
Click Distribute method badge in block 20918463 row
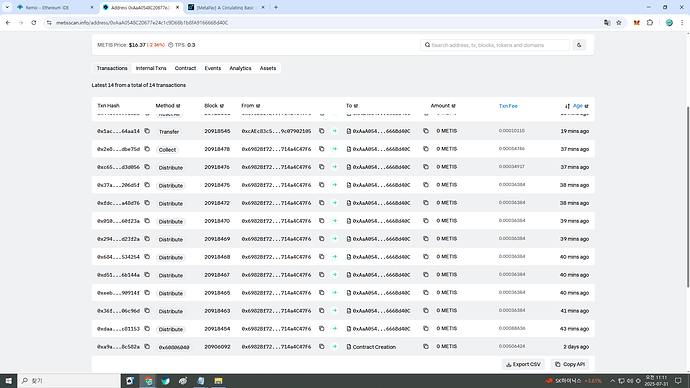click(171, 311)
